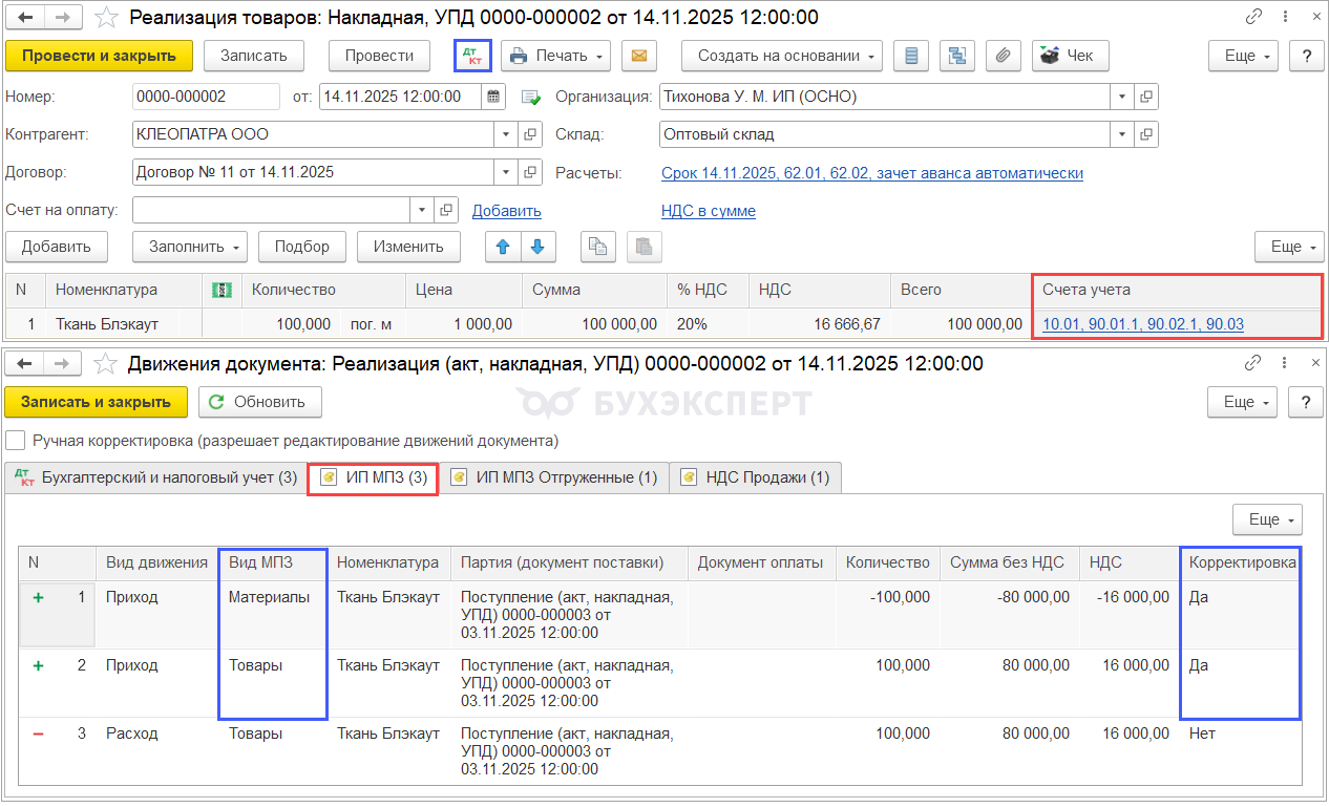The width and height of the screenshot is (1329, 806).
Task: Copy rows with the copy icon above the table
Action: pyautogui.click(x=598, y=246)
